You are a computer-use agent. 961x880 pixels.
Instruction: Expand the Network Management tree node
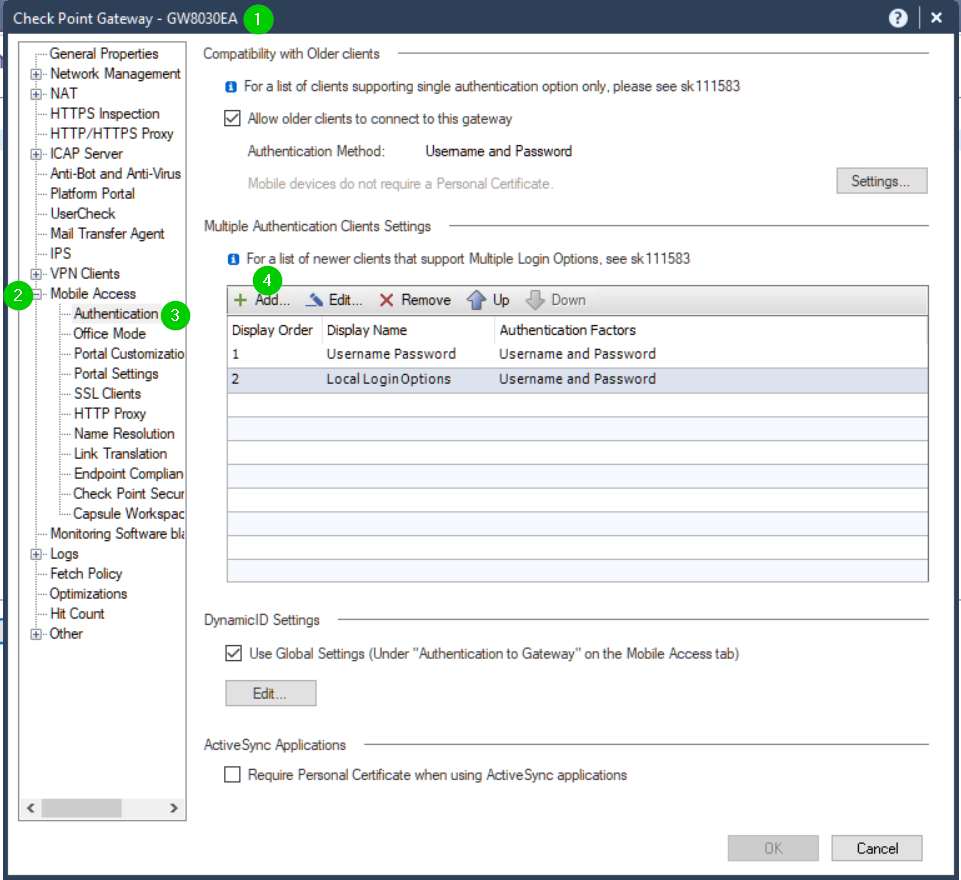[37, 74]
